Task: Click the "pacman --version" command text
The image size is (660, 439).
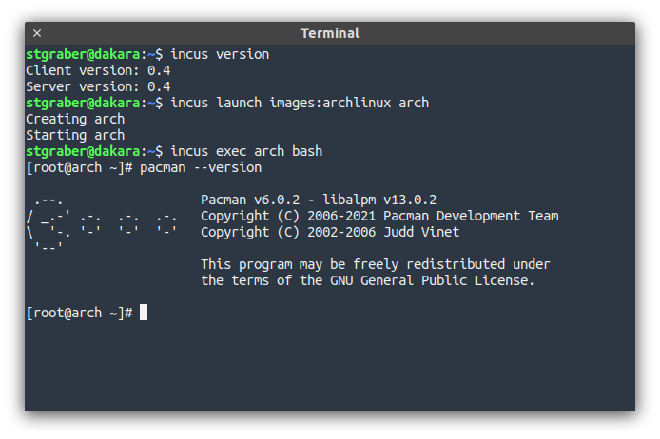Action: point(201,167)
